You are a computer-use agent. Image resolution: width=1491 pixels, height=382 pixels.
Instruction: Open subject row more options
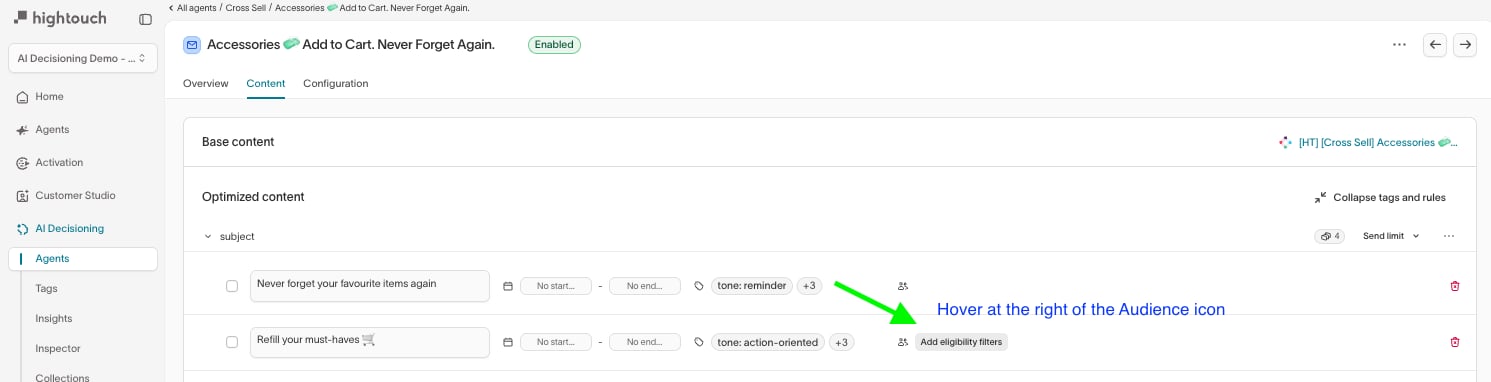tap(1449, 237)
